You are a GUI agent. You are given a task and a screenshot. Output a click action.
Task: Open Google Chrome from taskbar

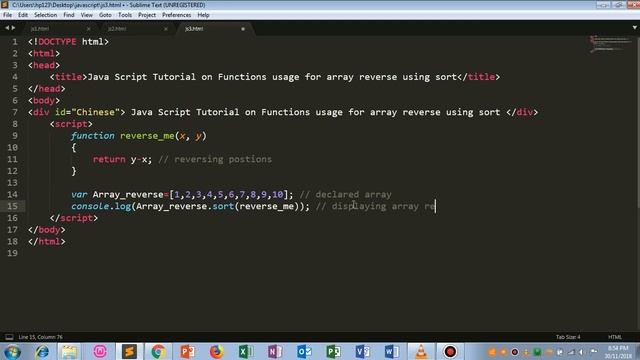coord(158,352)
